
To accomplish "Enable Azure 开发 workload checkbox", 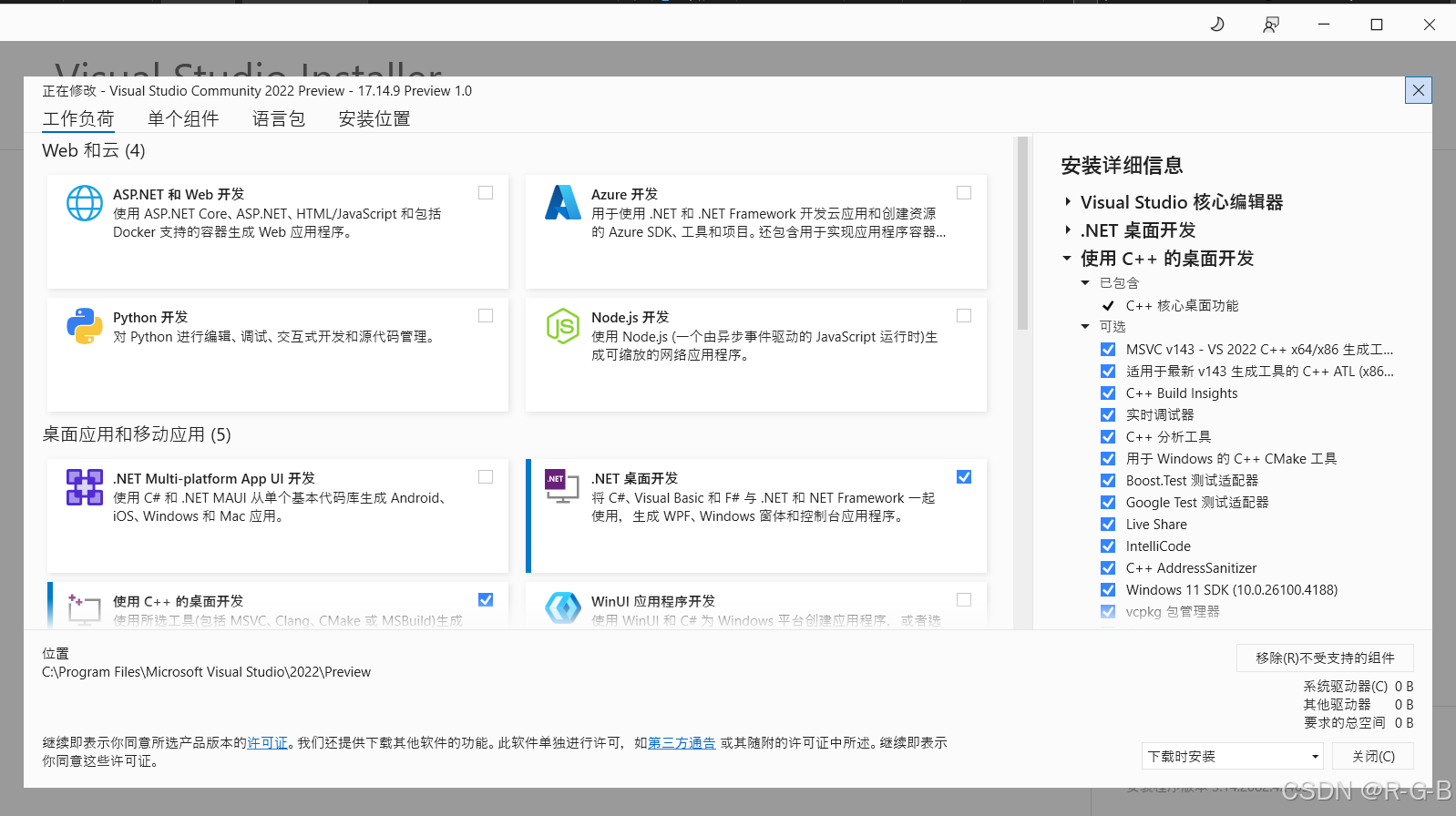I will [x=964, y=193].
